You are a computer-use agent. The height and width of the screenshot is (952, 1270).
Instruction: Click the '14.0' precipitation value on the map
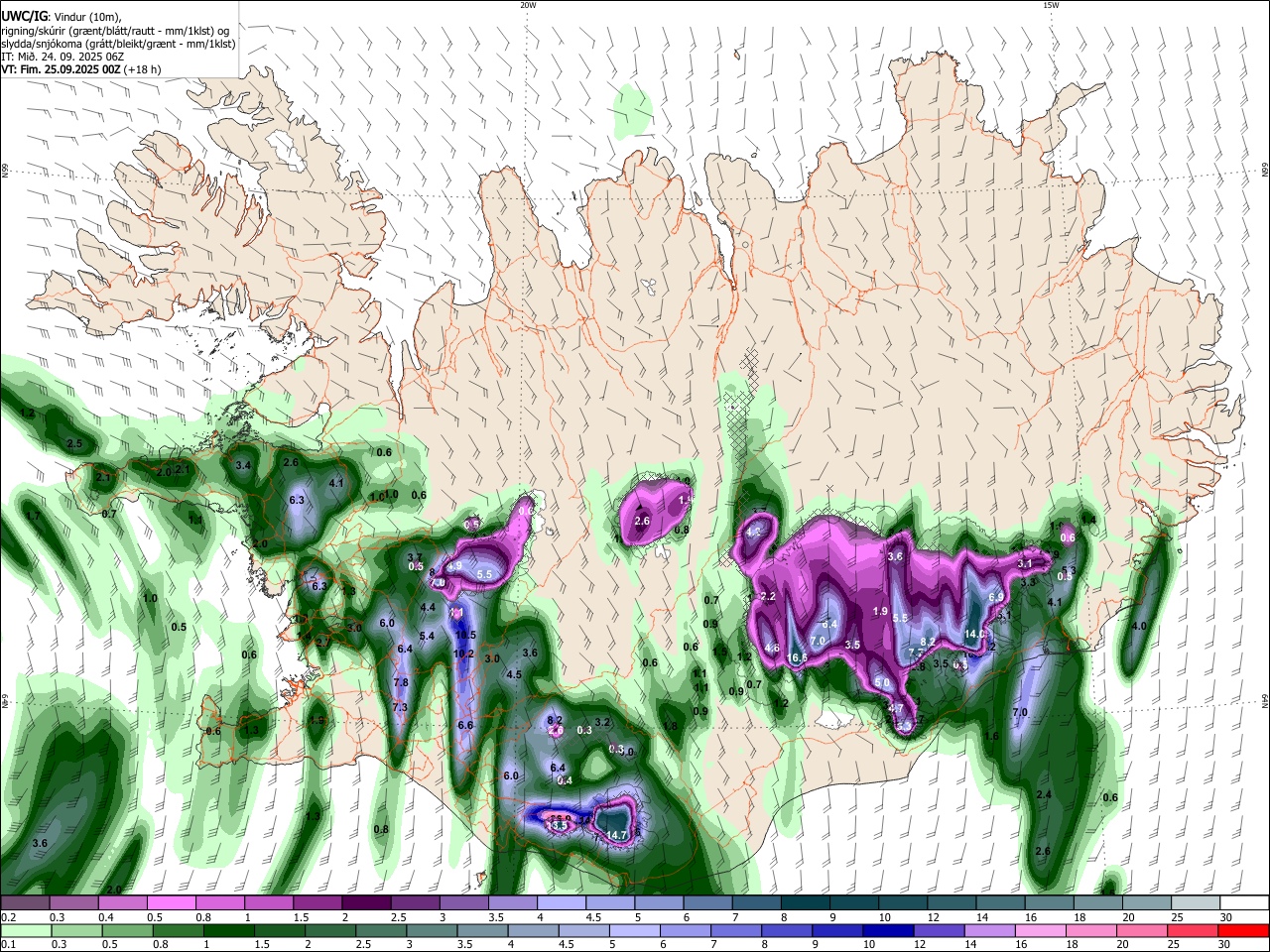974,634
